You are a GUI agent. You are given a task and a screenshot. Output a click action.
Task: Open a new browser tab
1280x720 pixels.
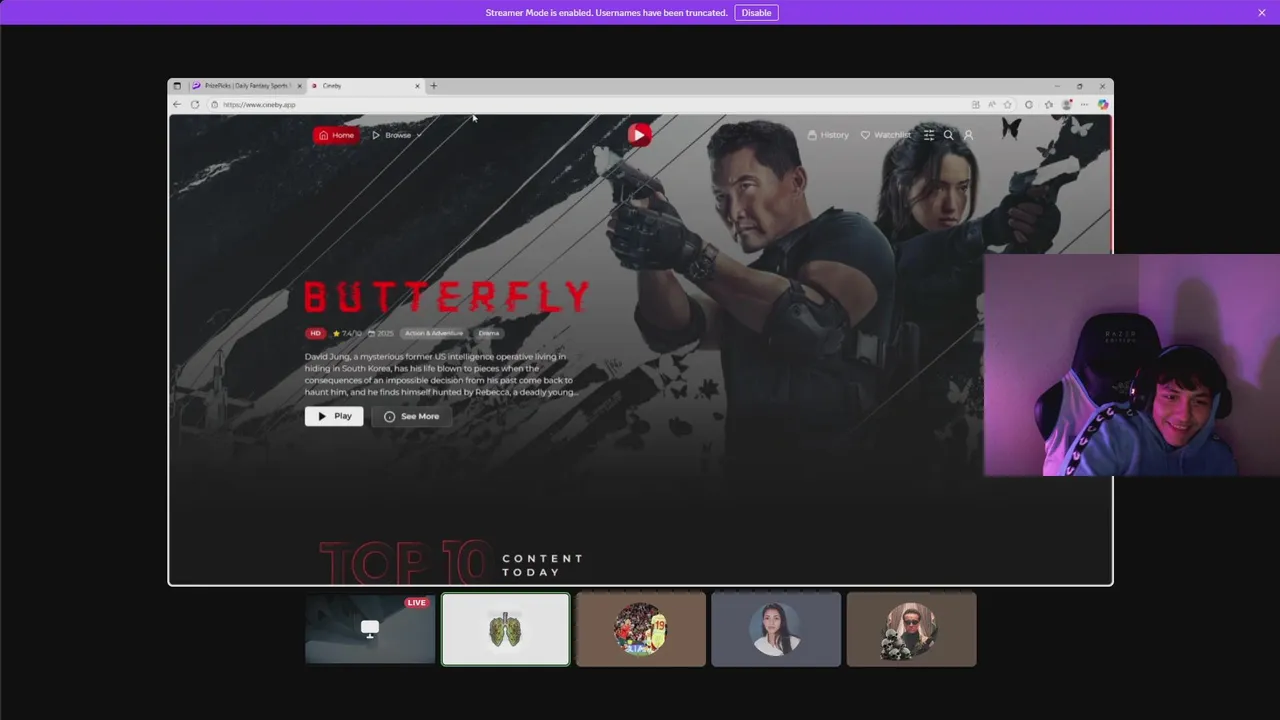(x=433, y=86)
